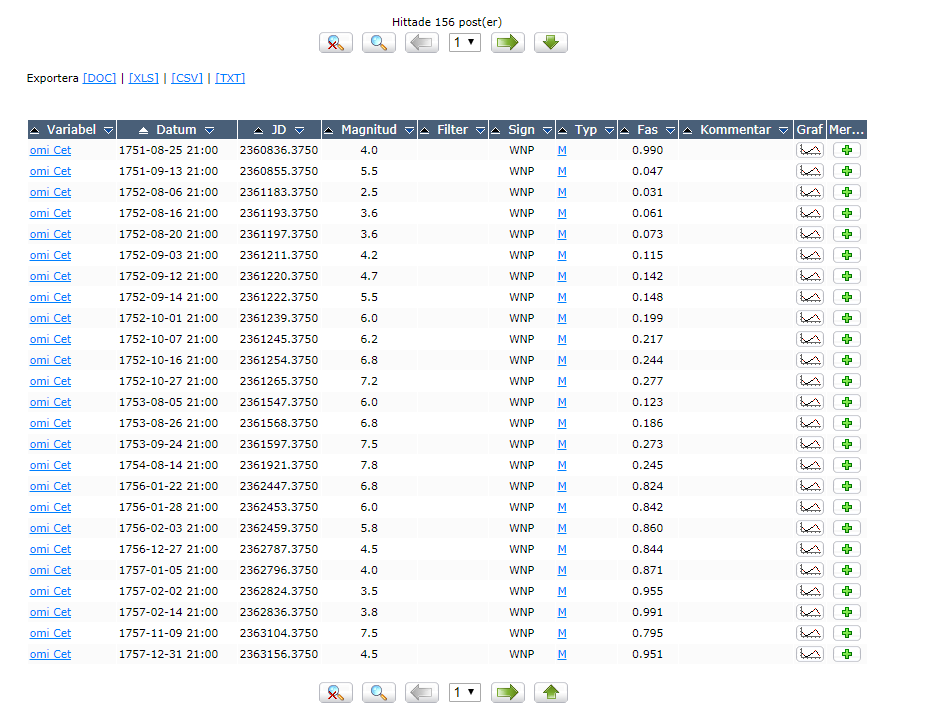Click the magnifying glass search icon at top

coord(379,43)
